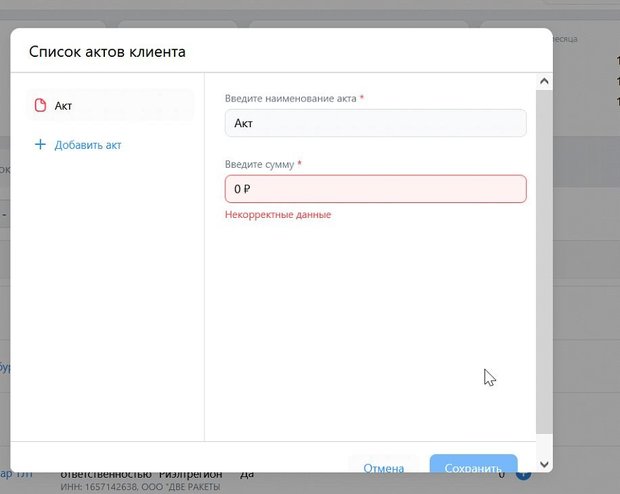
Task: Click the Некорректные данные error message
Action: (x=278, y=215)
